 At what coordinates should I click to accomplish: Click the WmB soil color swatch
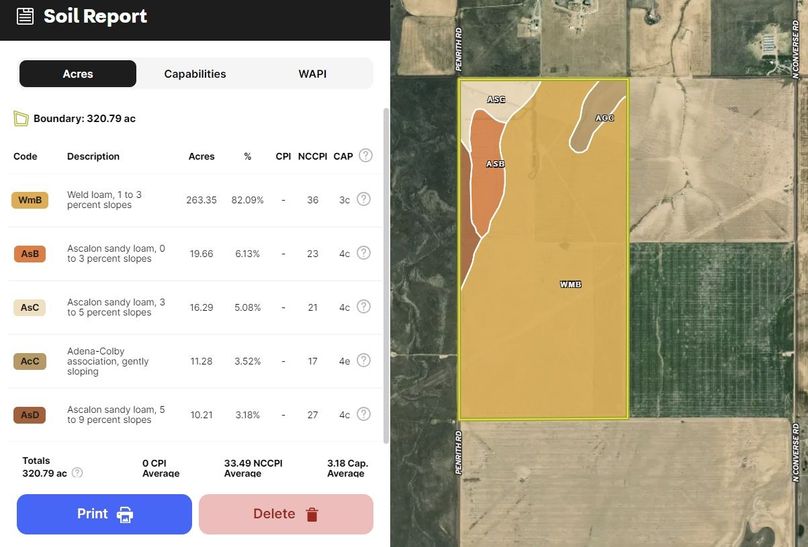point(30,200)
